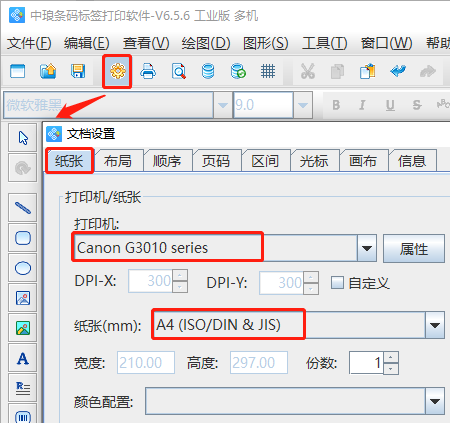
Task: Toggle bold formatting button
Action: coord(336,105)
